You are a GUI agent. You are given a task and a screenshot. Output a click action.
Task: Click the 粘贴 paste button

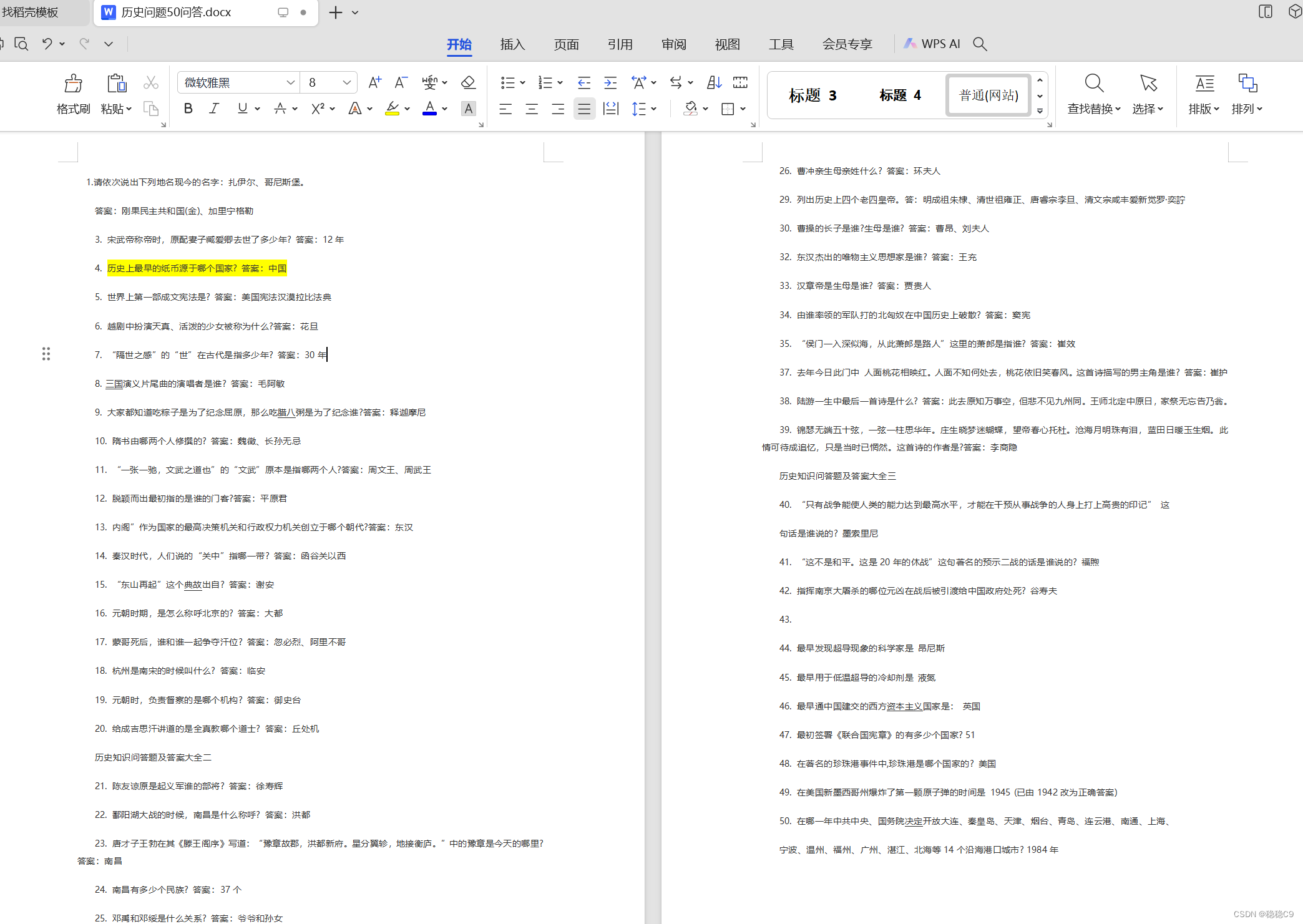tap(116, 84)
